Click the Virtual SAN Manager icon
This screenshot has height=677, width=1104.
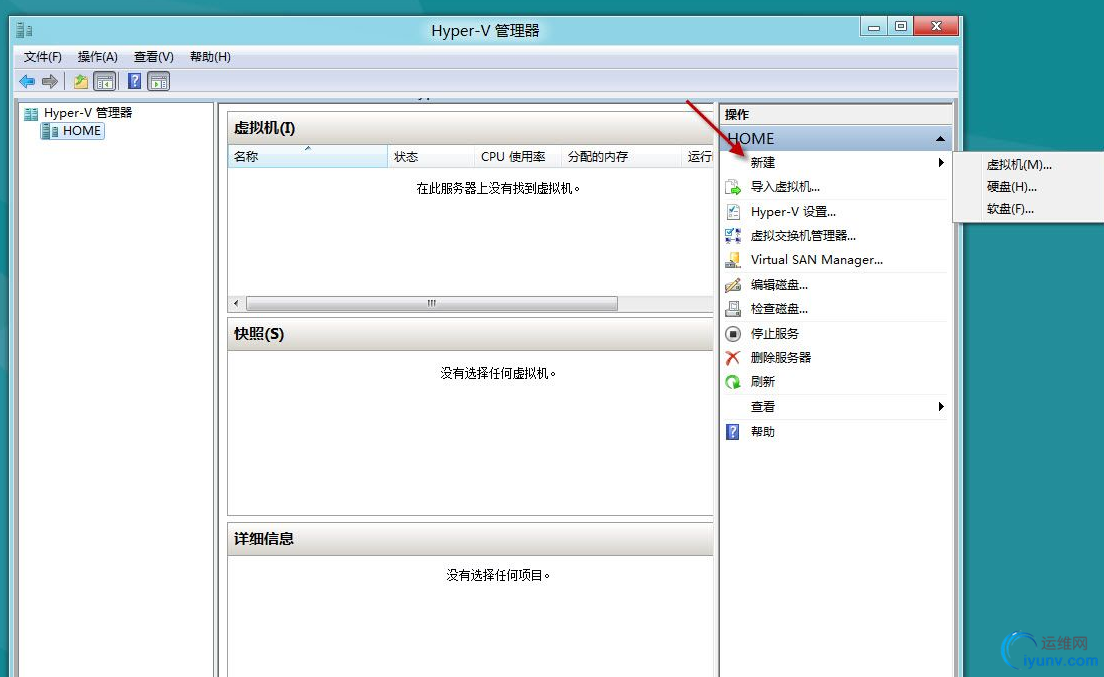pyautogui.click(x=733, y=260)
